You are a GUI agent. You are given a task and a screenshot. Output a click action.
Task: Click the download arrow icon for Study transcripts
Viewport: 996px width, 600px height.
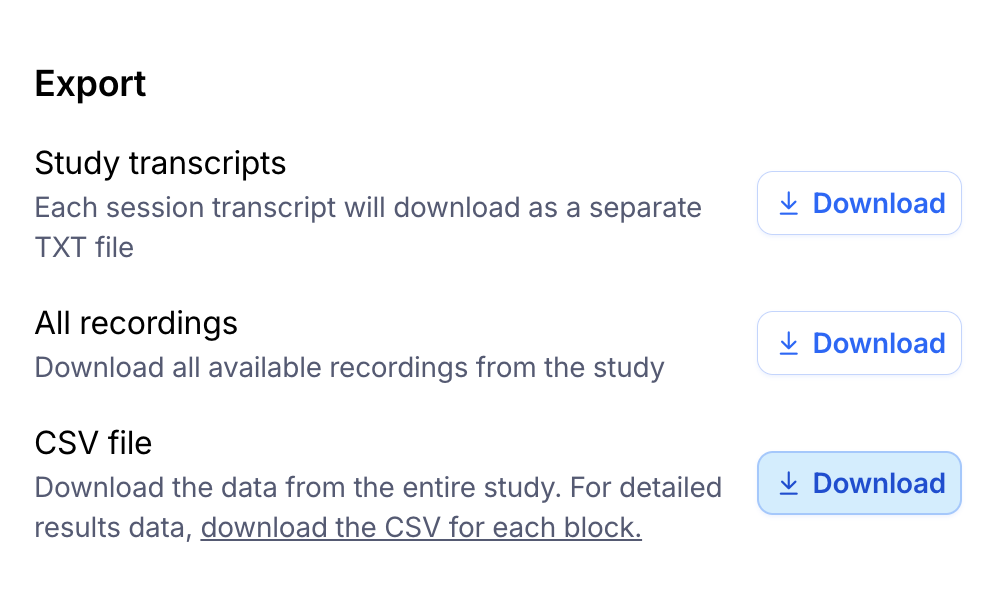tap(788, 204)
